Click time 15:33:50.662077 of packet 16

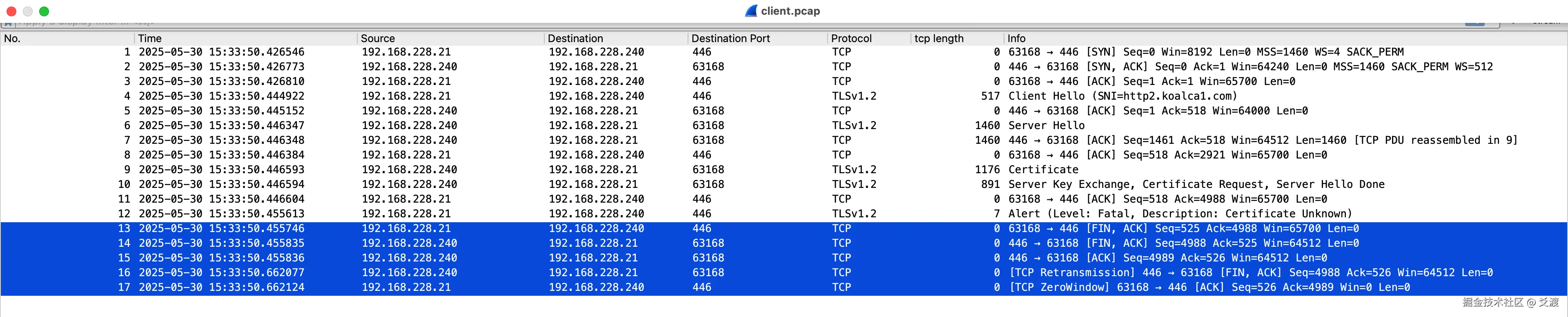click(222, 272)
